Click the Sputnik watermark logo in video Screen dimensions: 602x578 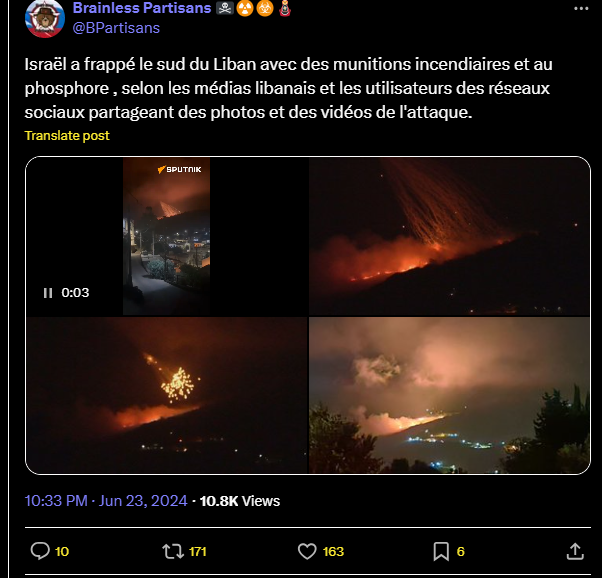point(179,169)
